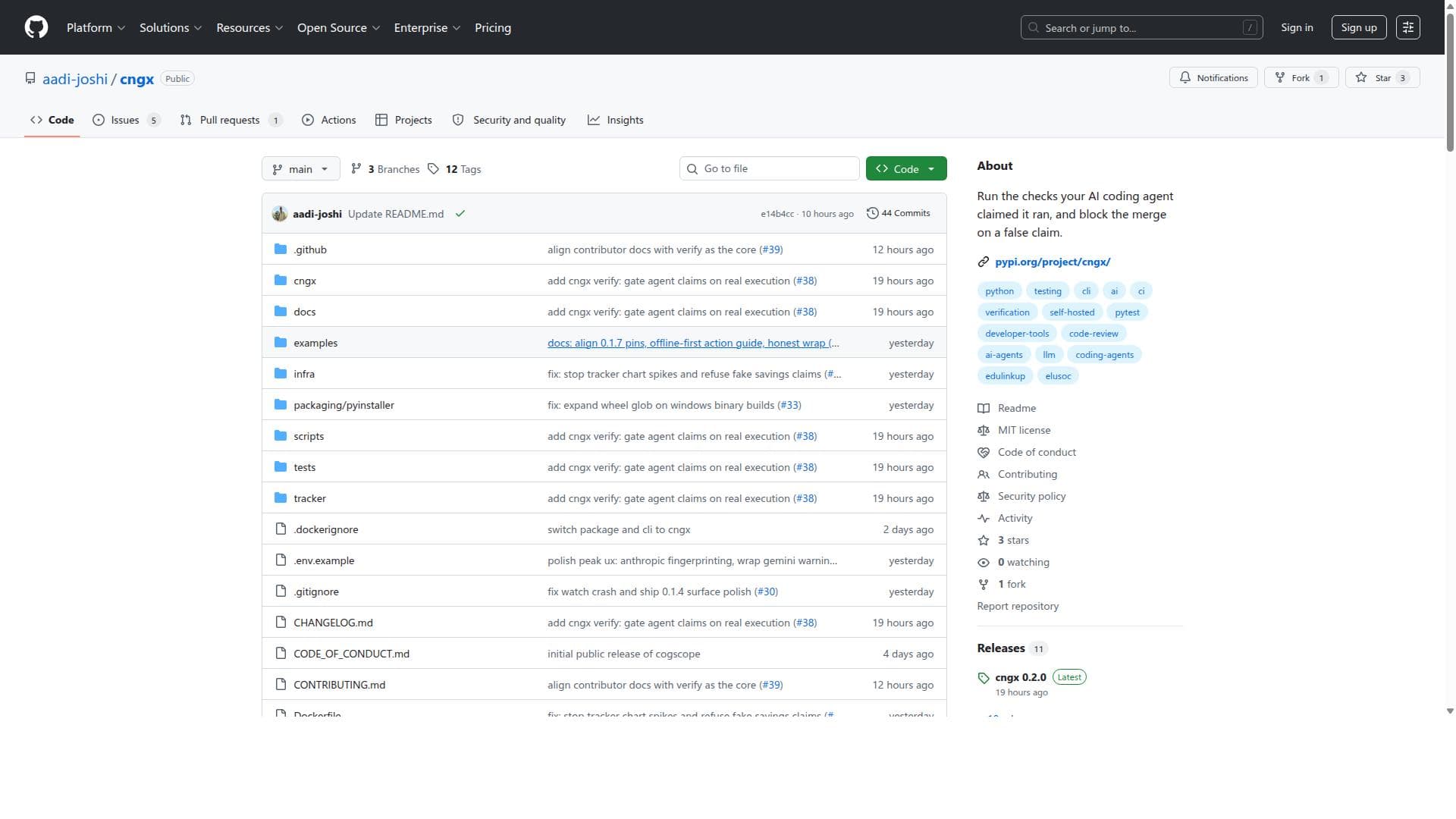Expand the main branch dropdown
1456x819 pixels.
(x=300, y=168)
